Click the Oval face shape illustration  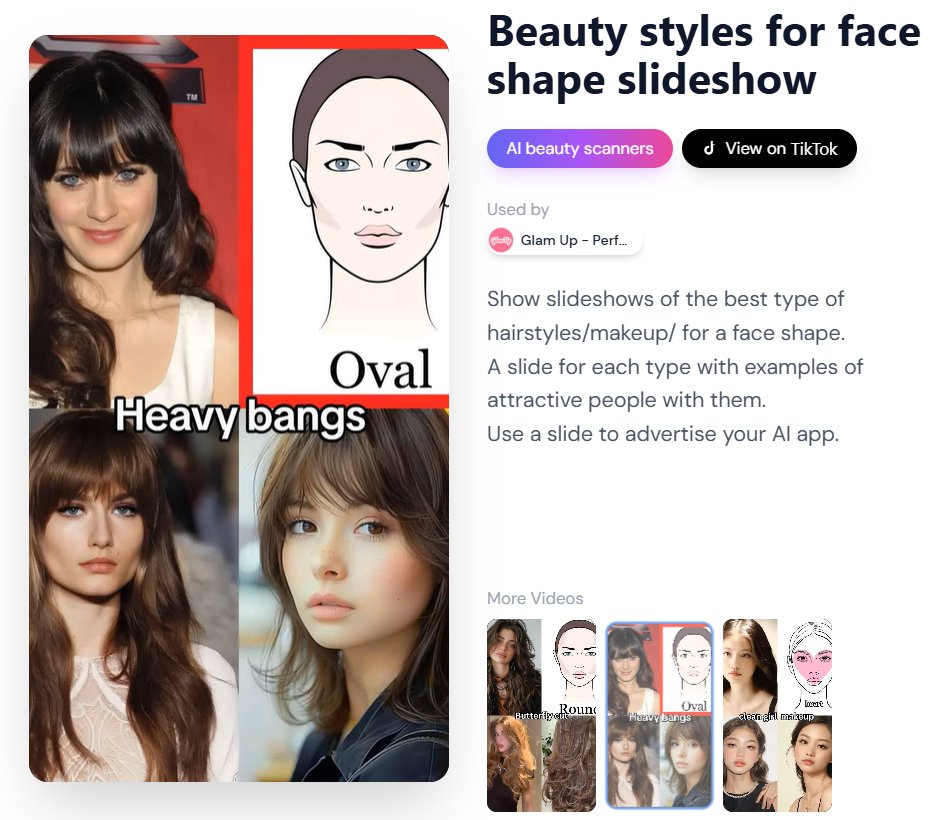(x=350, y=221)
